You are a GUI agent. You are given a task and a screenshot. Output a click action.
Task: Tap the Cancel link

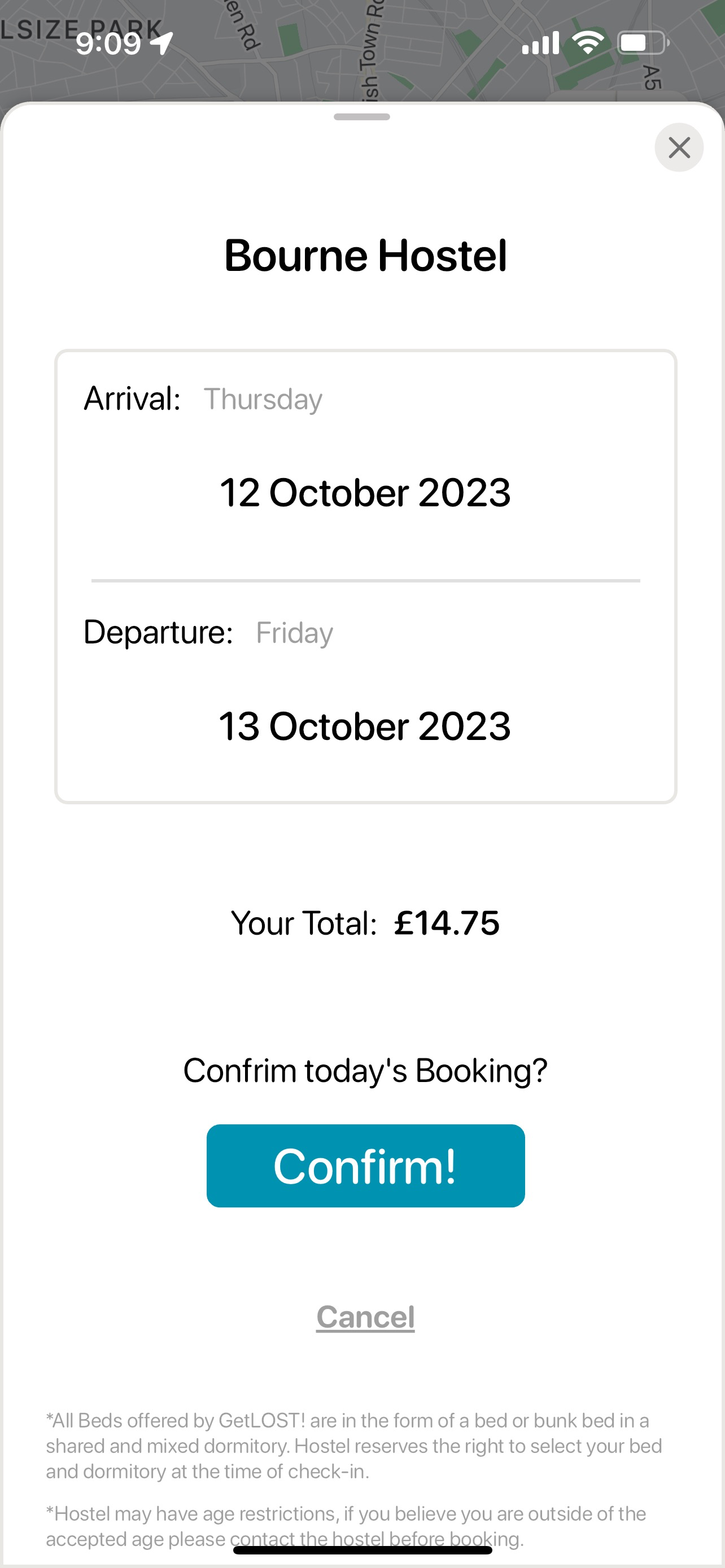point(365,1317)
